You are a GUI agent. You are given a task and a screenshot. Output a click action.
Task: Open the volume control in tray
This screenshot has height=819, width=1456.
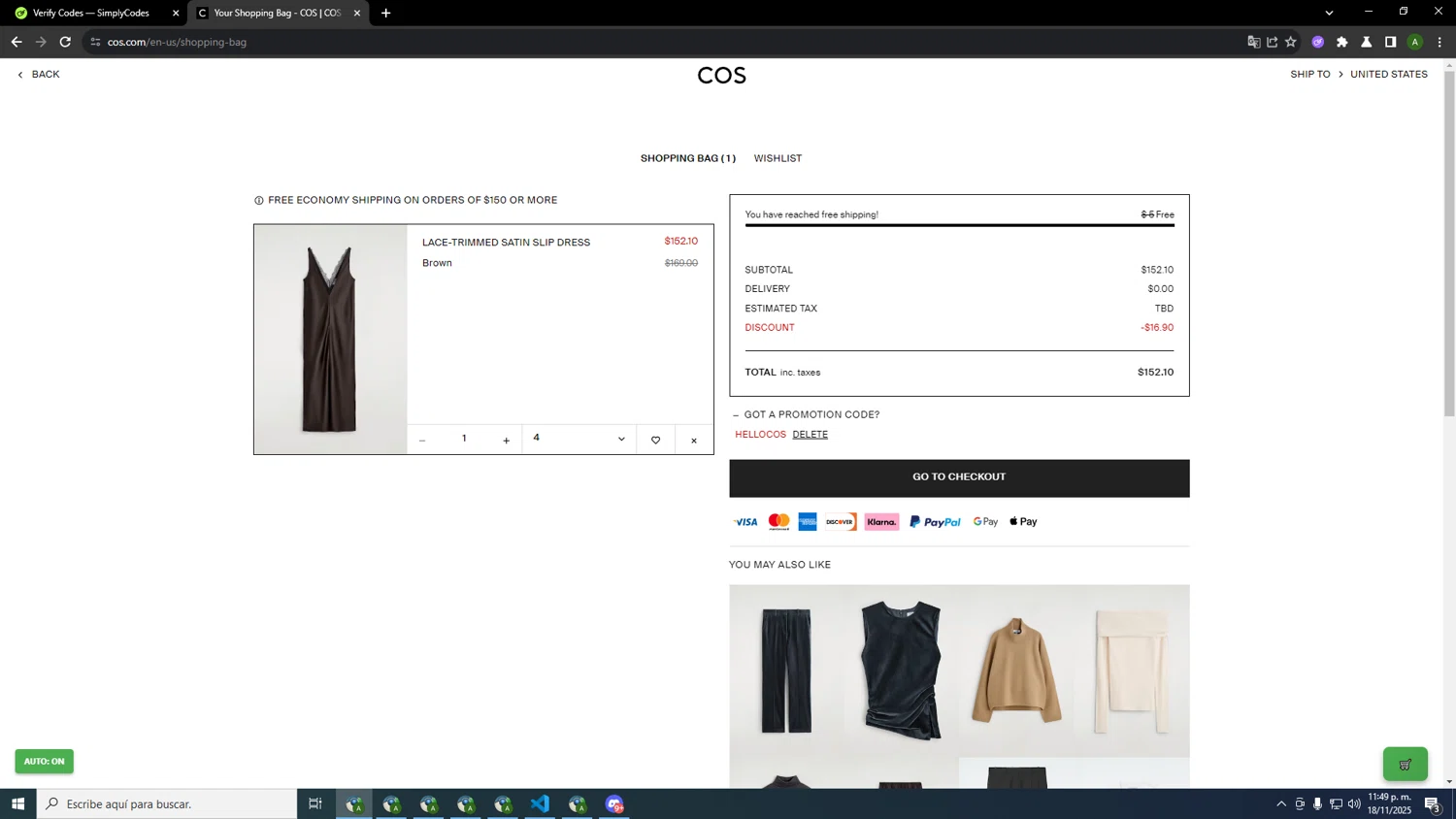[1354, 803]
